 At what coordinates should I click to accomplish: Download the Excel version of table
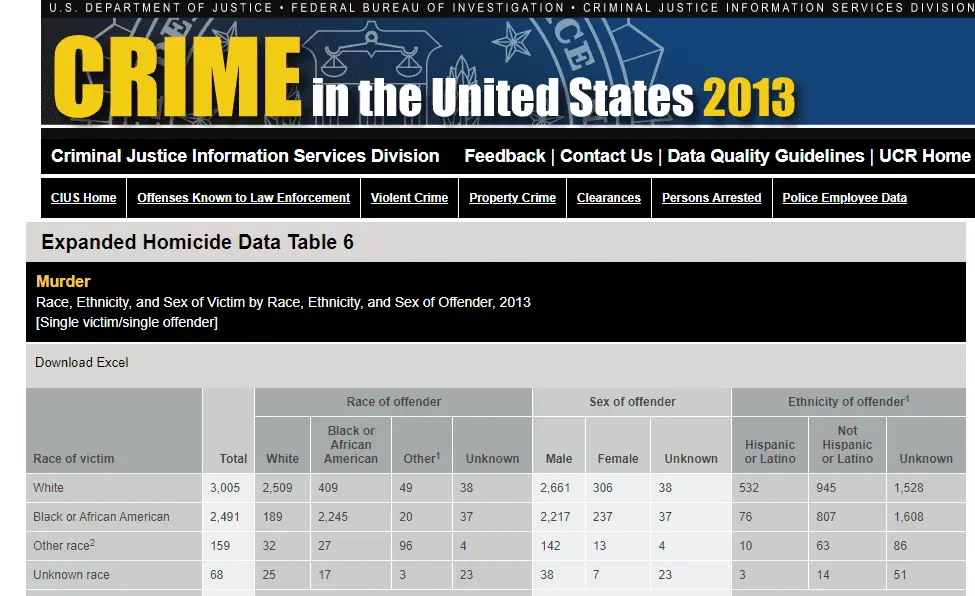coord(82,362)
